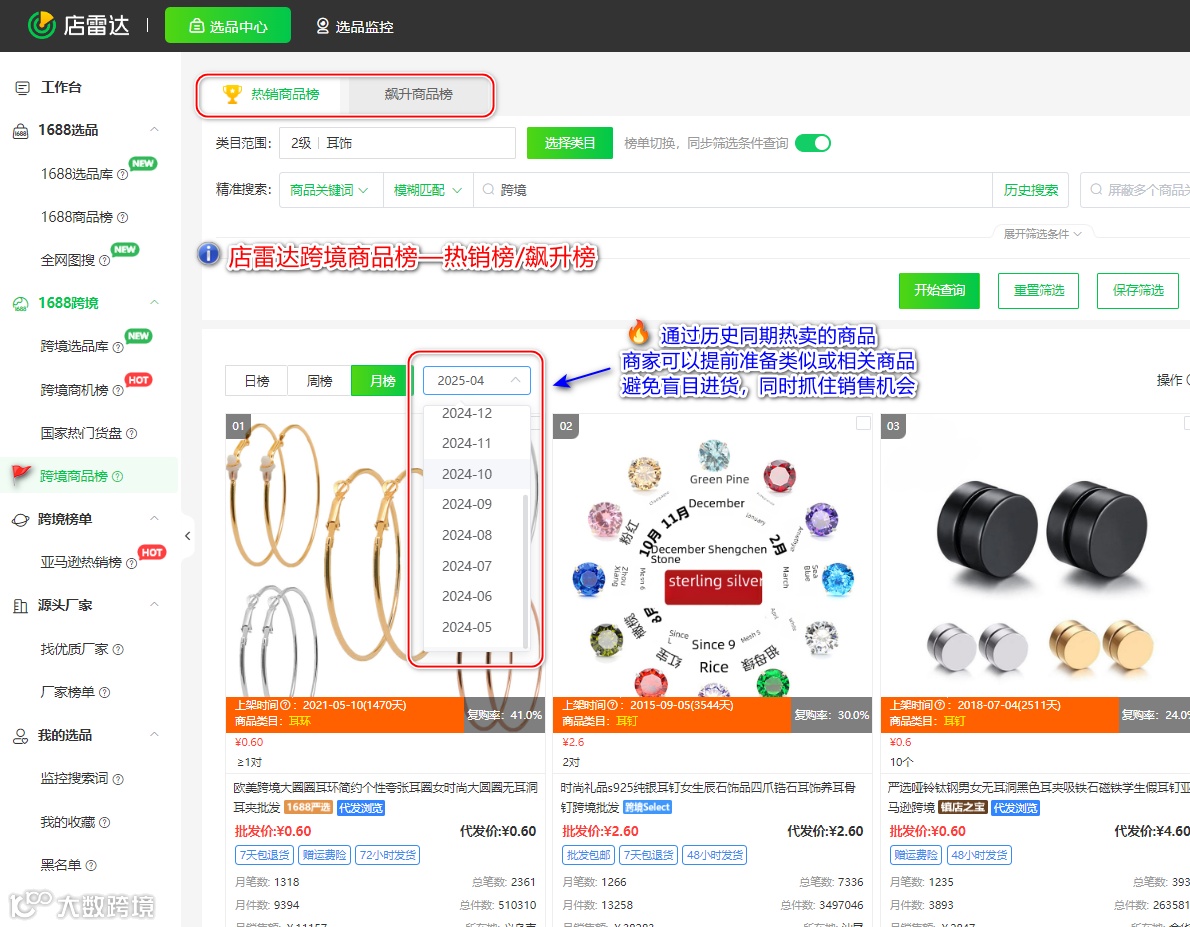
Task: Open 全网图搜 in the sidebar
Action: click(x=68, y=260)
